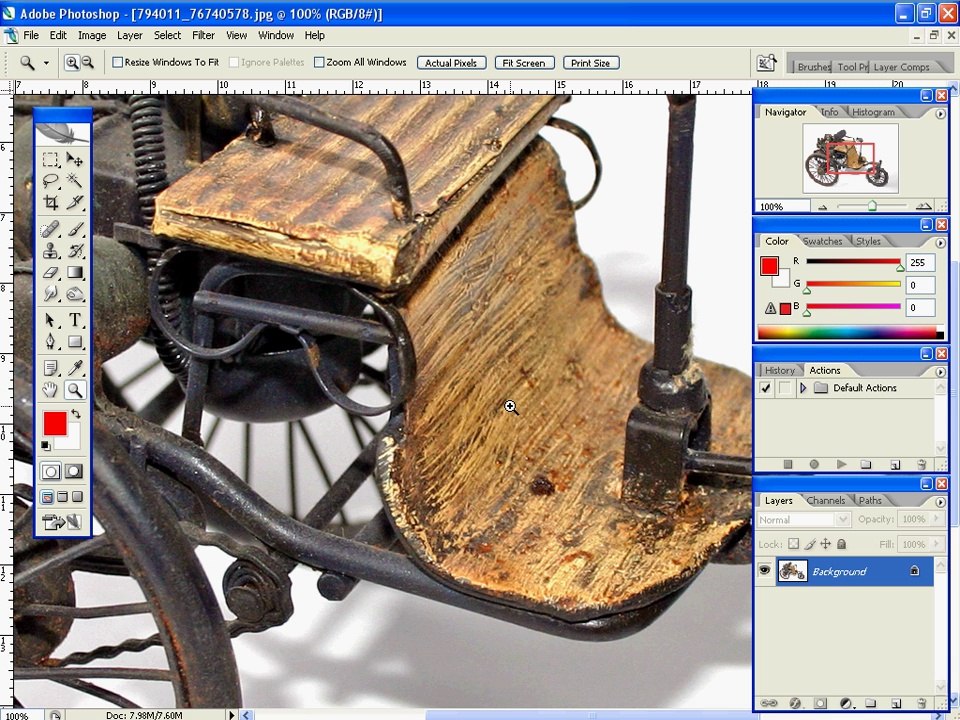
Task: Enable Resize Windows To Fit checkbox
Action: click(x=118, y=62)
